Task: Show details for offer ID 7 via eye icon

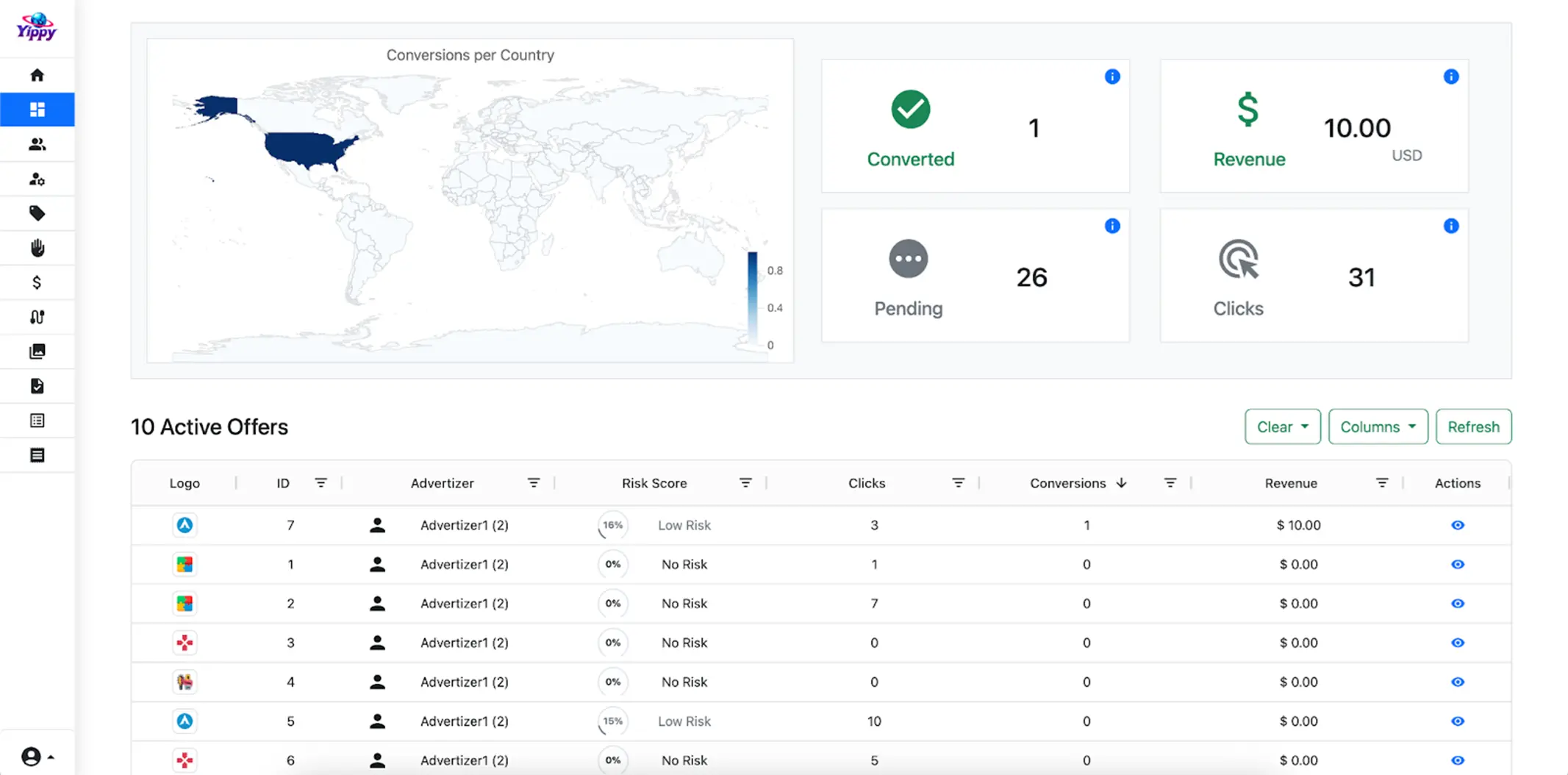Action: click(1458, 525)
